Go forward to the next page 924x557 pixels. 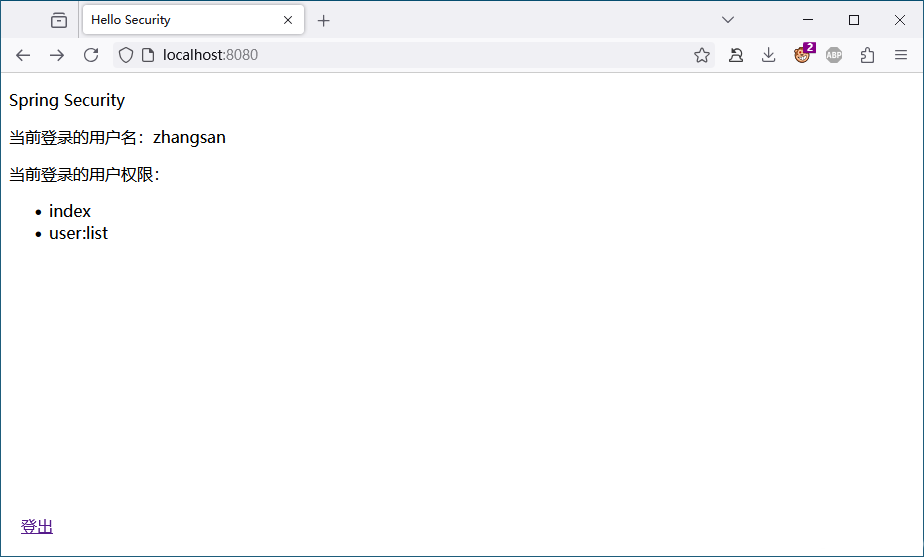(x=57, y=55)
